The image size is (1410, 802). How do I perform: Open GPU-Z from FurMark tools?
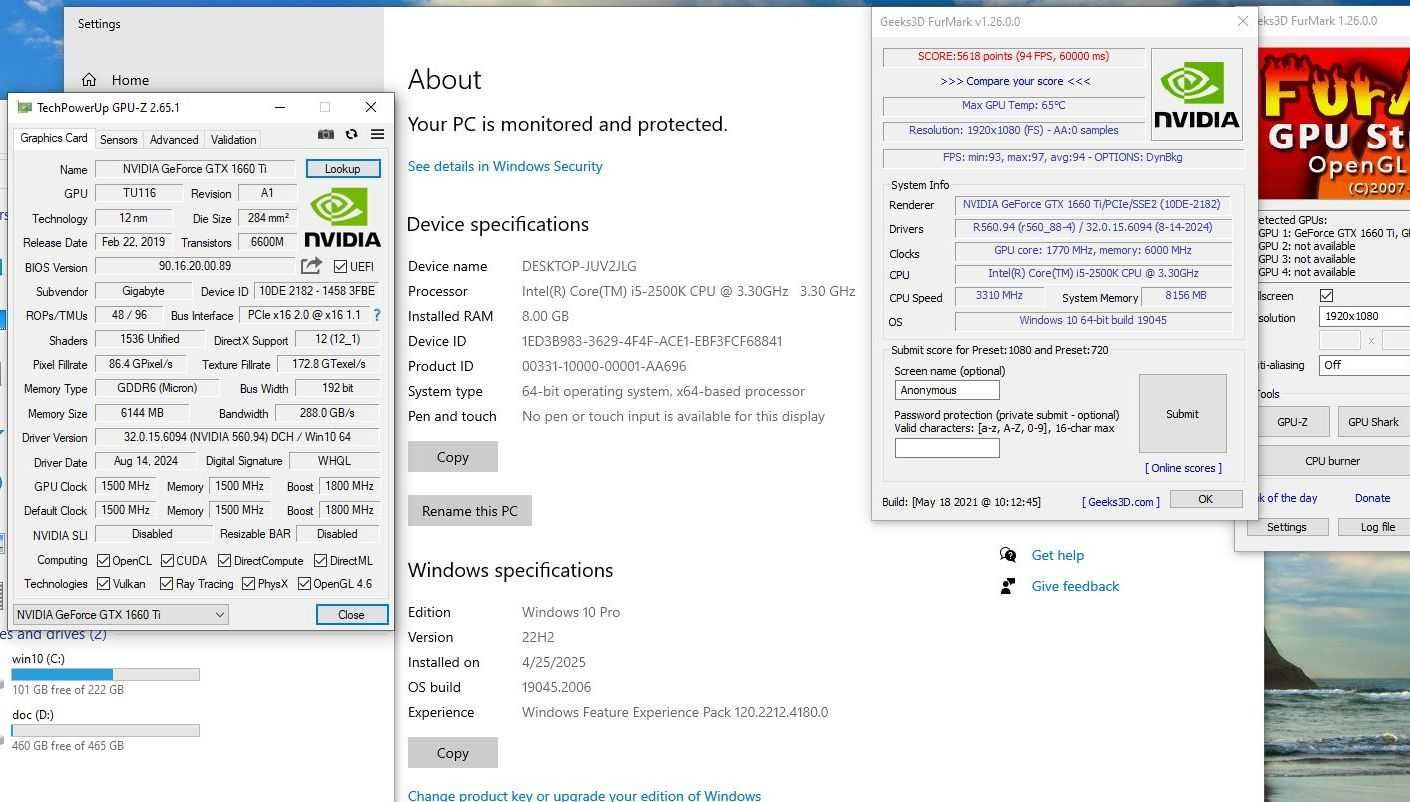[1292, 422]
